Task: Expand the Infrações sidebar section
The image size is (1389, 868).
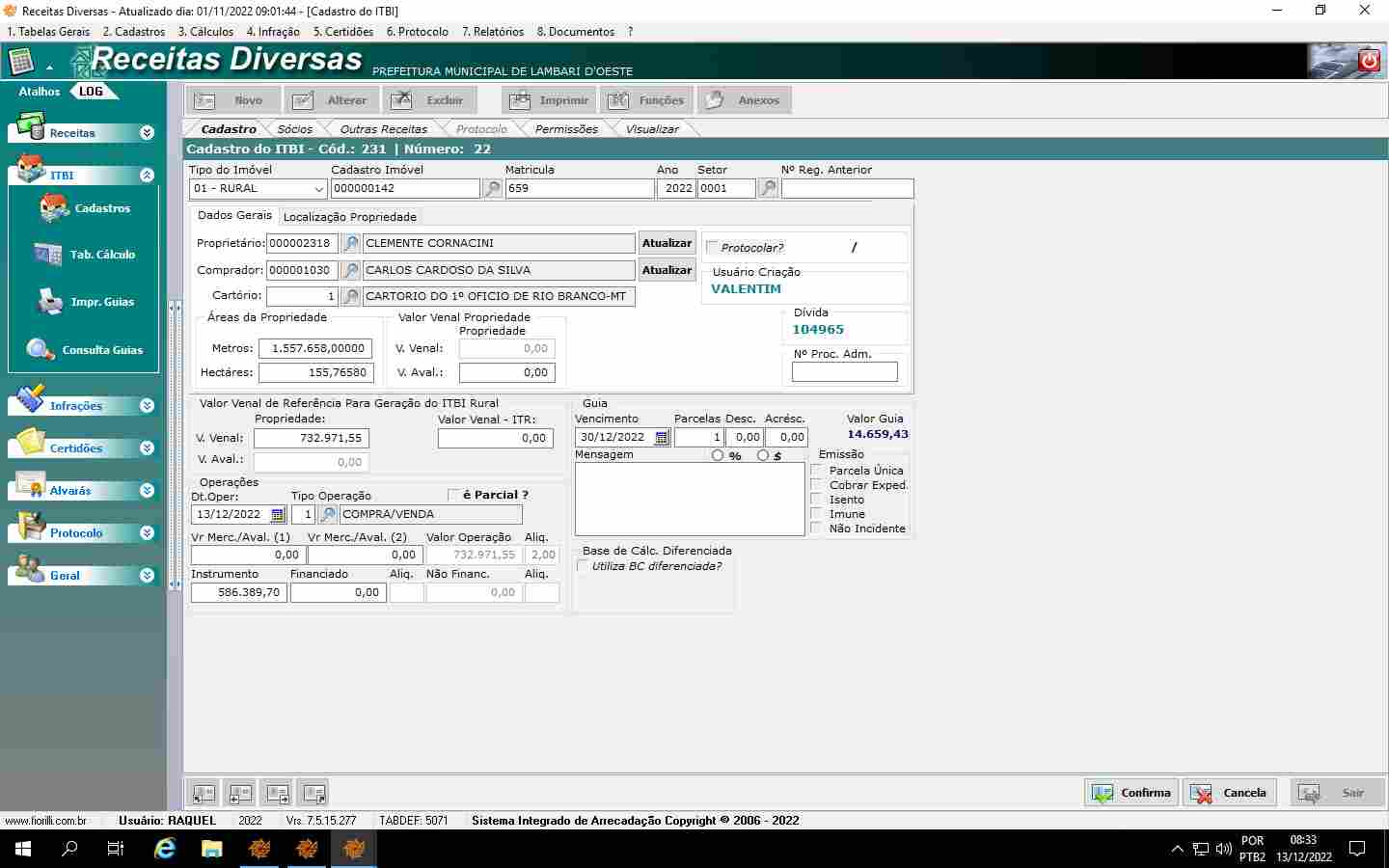Action: [x=147, y=406]
